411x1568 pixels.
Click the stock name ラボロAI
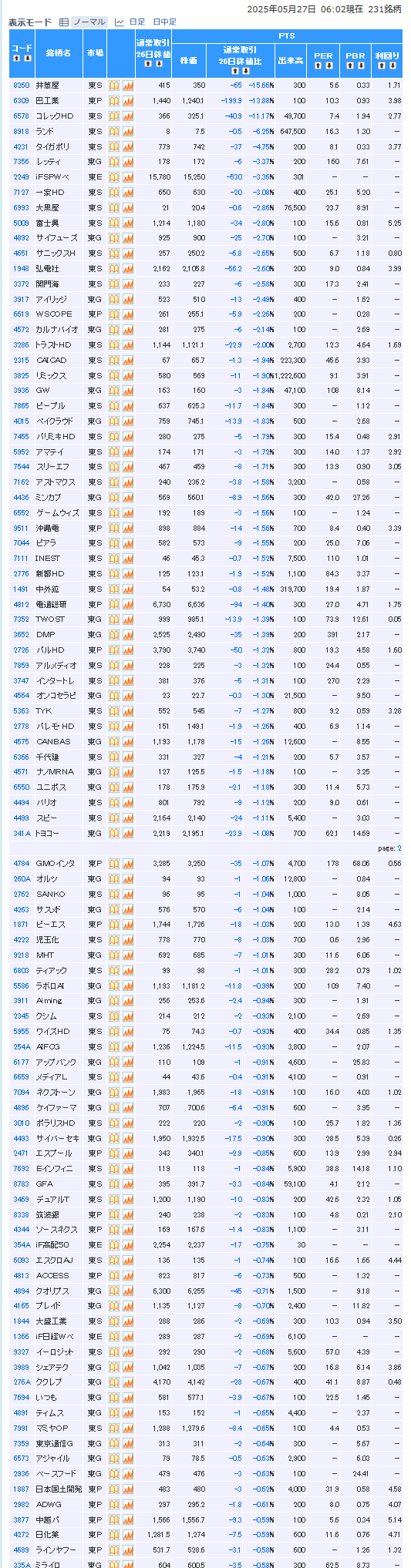coord(50,985)
